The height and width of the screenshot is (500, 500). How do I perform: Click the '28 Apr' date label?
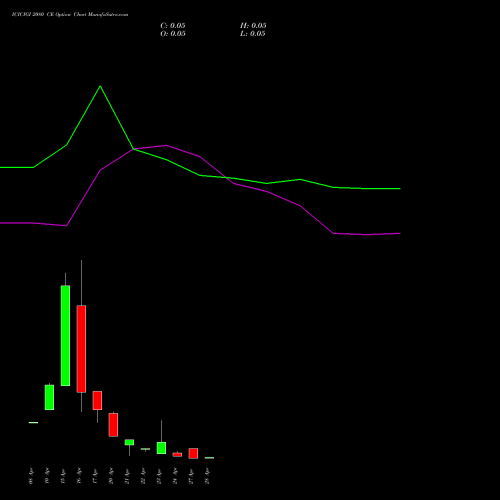[x=207, y=476]
